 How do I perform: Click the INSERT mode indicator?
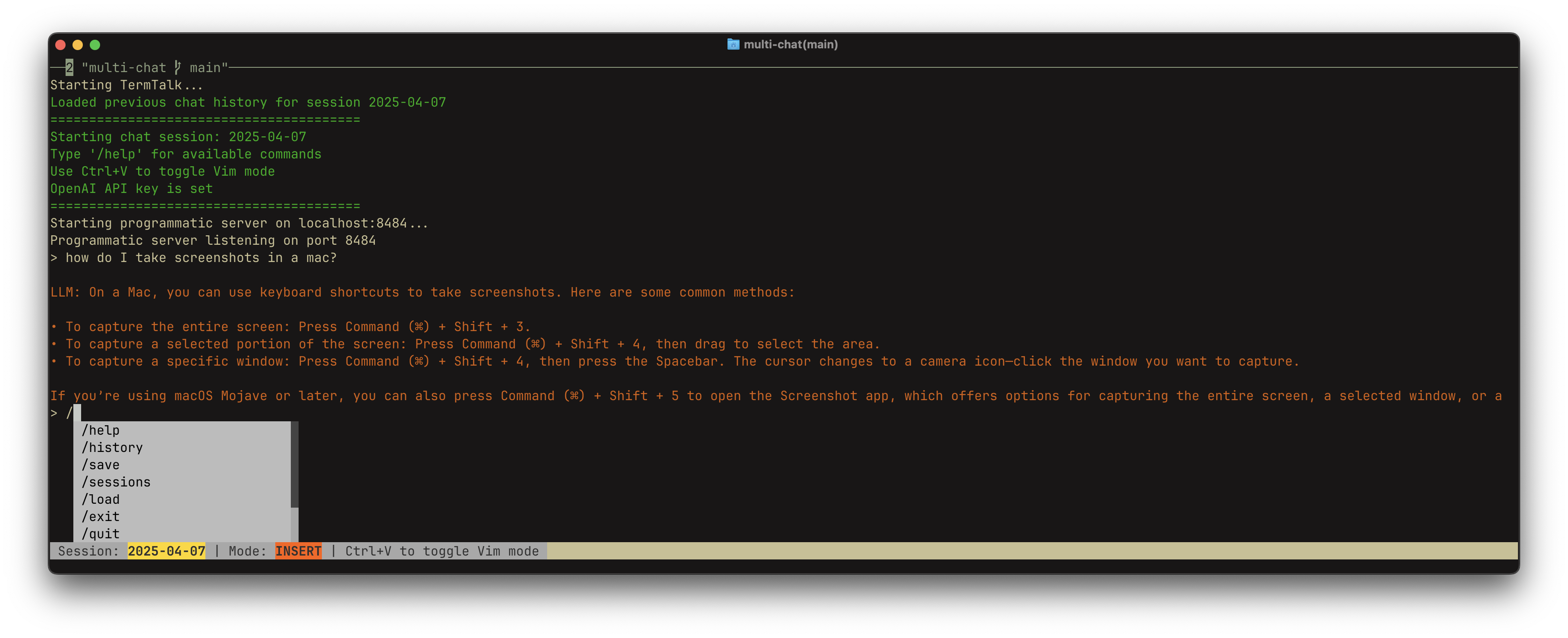click(298, 551)
